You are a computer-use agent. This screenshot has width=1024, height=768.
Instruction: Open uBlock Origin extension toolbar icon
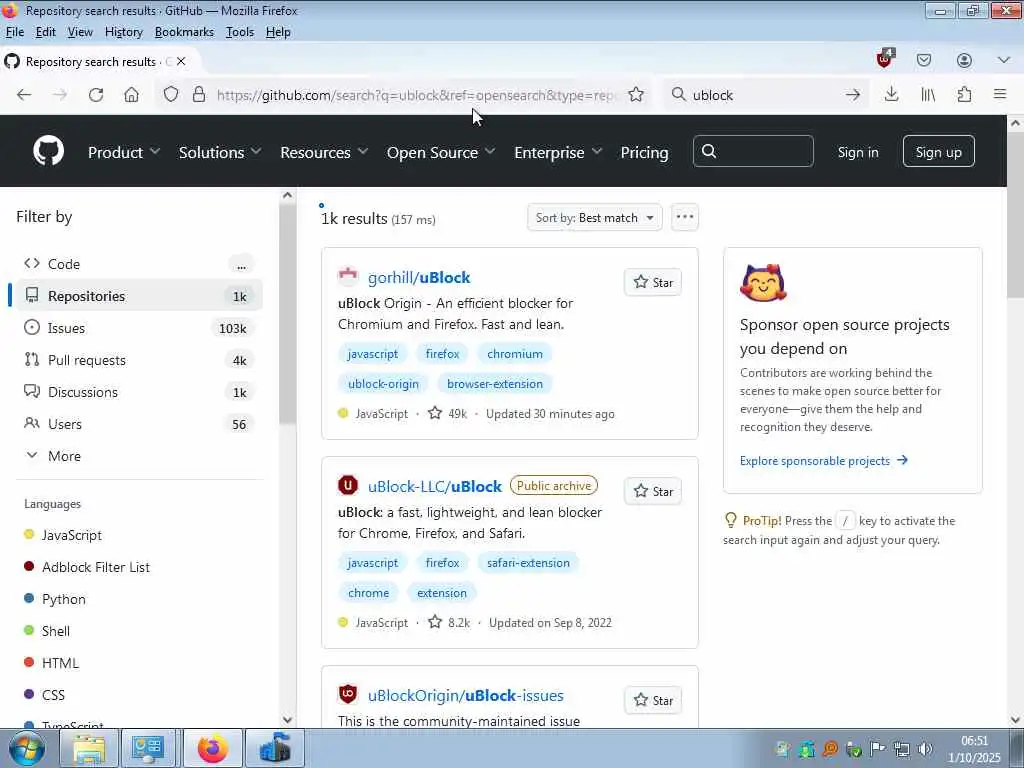pyautogui.click(x=885, y=59)
